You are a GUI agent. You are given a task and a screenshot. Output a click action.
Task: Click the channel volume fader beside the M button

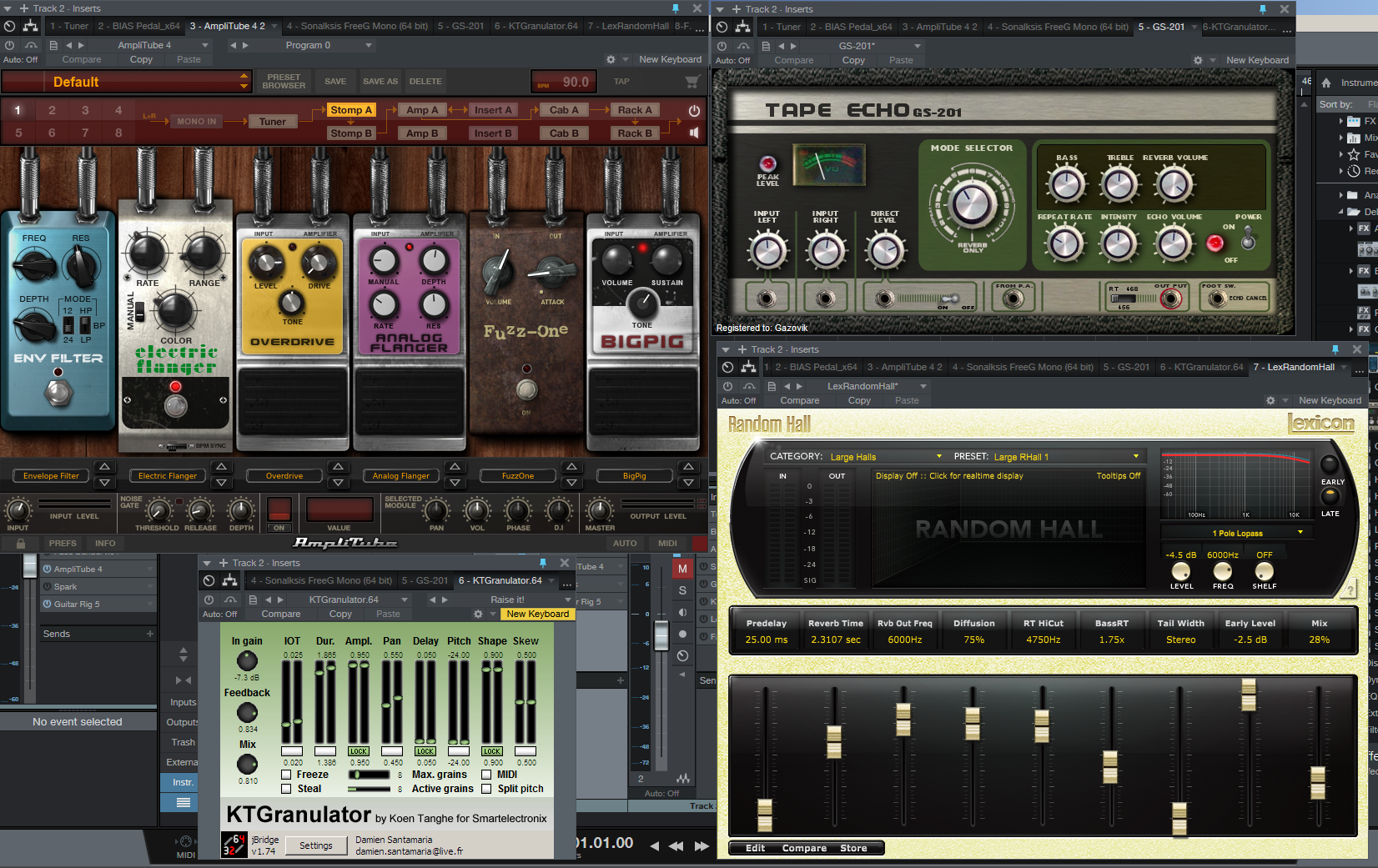(x=661, y=635)
